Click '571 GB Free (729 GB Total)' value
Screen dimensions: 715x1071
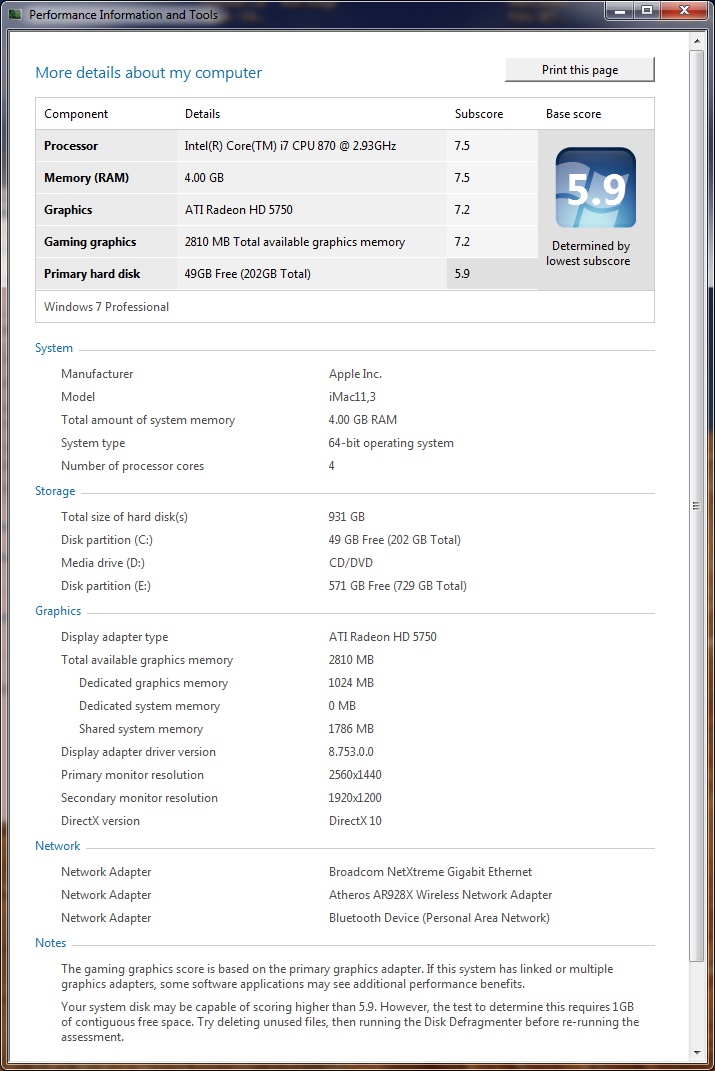(x=397, y=586)
